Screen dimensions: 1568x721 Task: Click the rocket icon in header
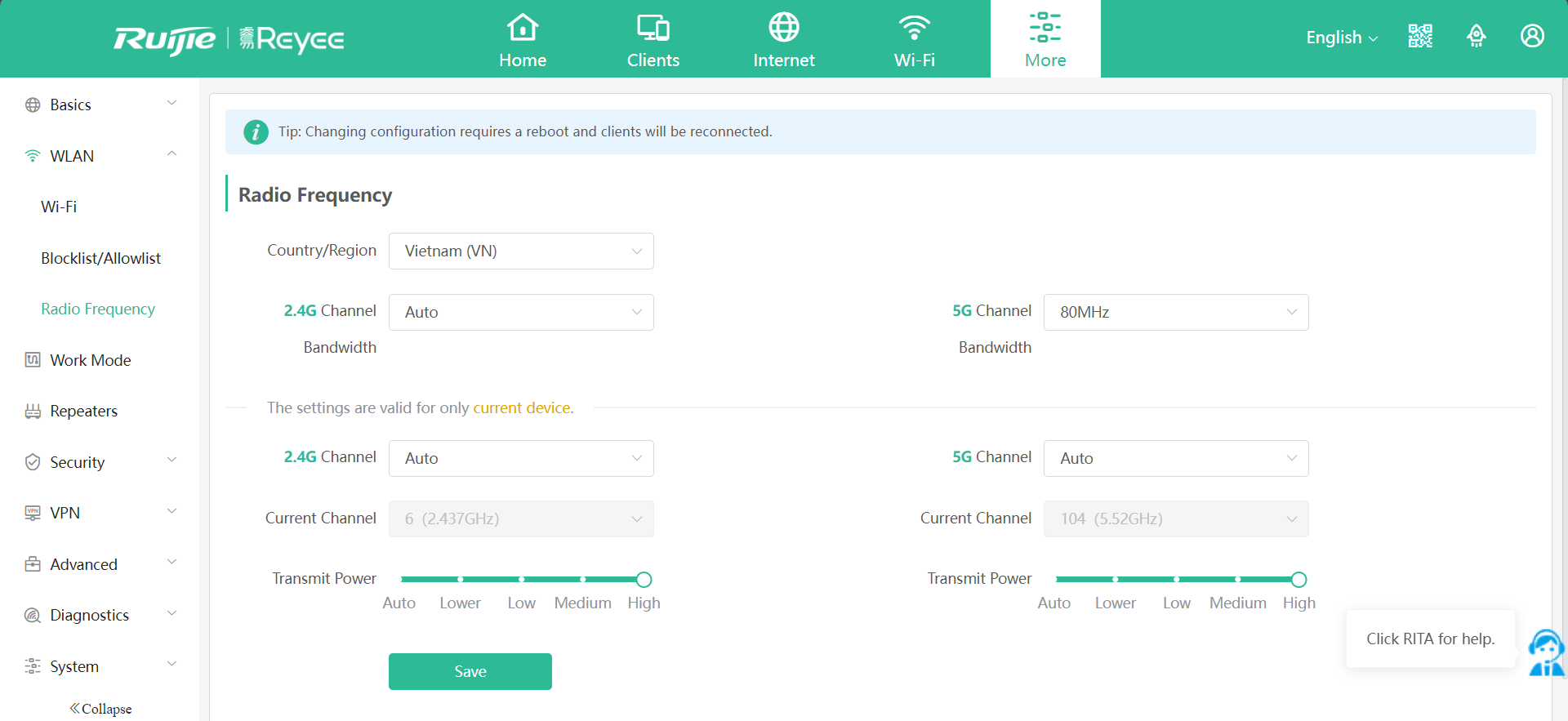pyautogui.click(x=1476, y=37)
